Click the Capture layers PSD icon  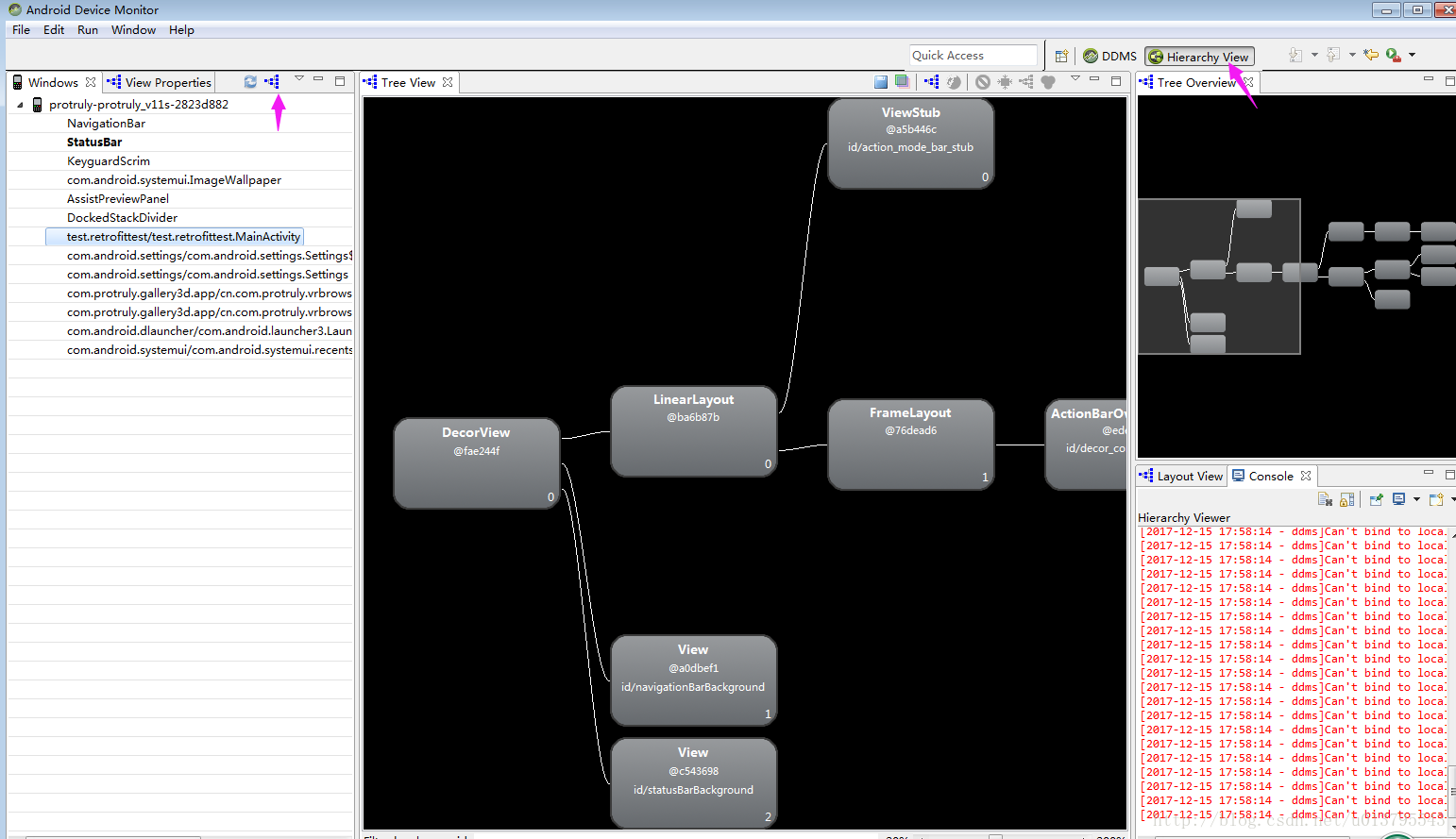click(903, 82)
